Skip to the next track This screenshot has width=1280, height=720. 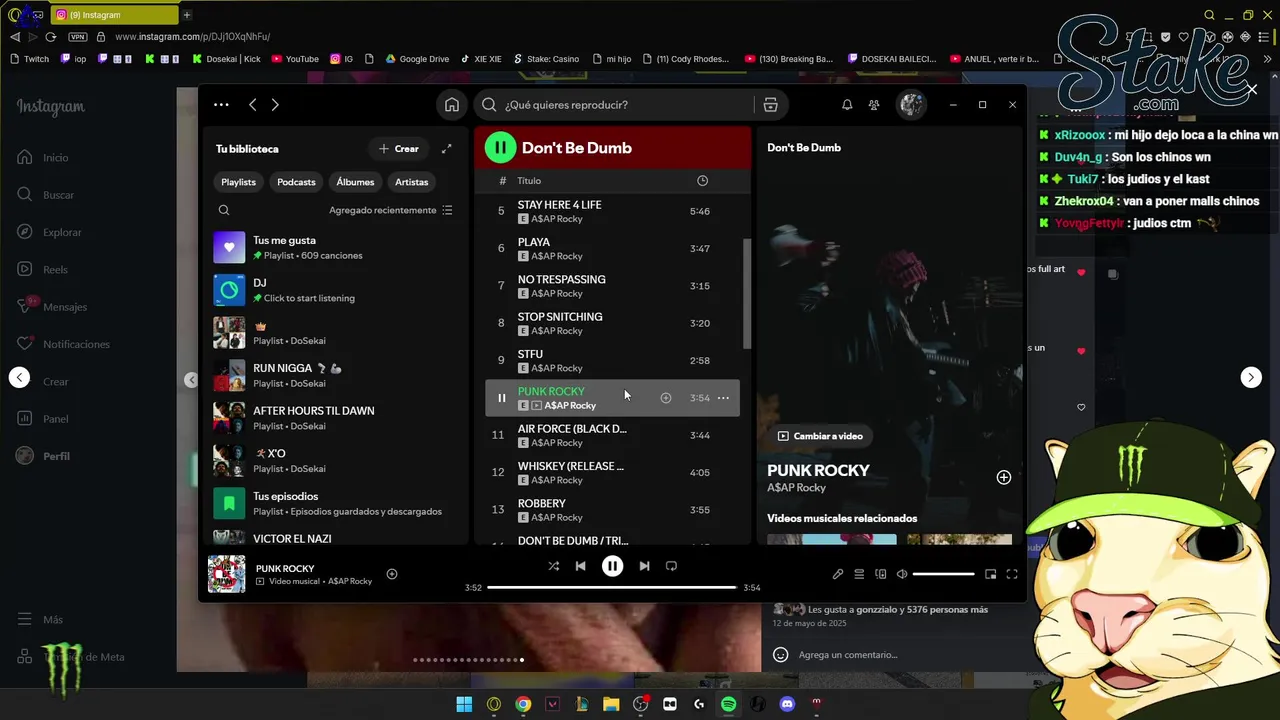click(x=644, y=566)
